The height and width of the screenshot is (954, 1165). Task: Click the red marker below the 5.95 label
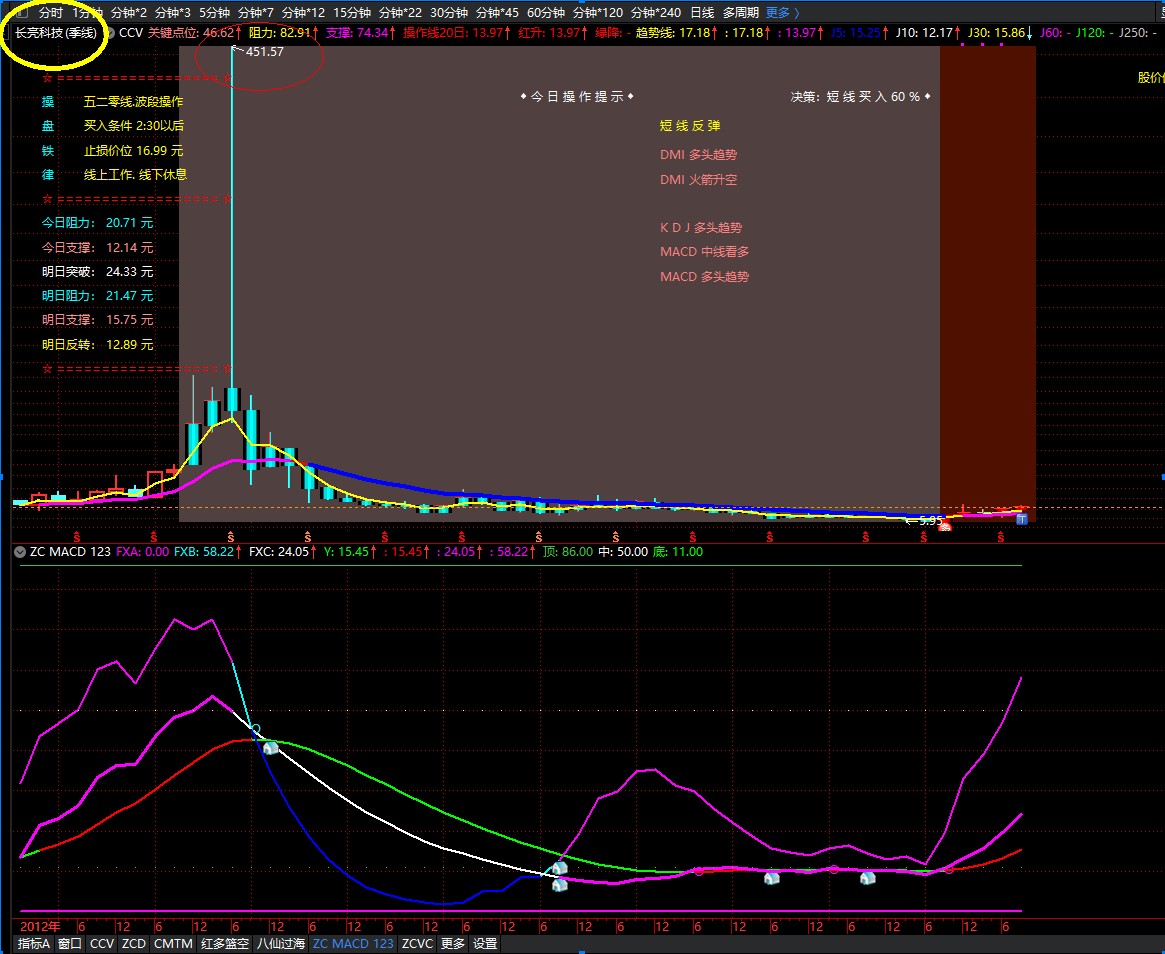coord(944,525)
